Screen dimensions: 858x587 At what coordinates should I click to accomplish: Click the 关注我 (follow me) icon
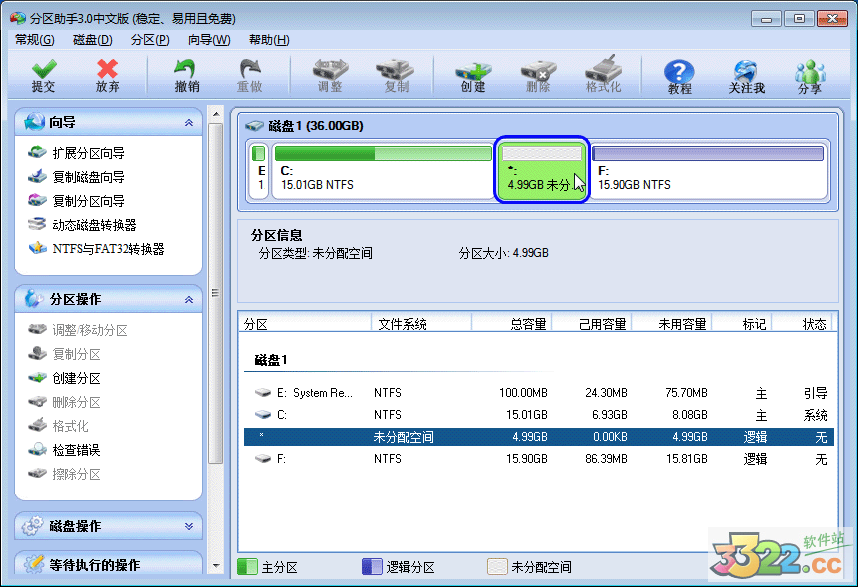[746, 75]
